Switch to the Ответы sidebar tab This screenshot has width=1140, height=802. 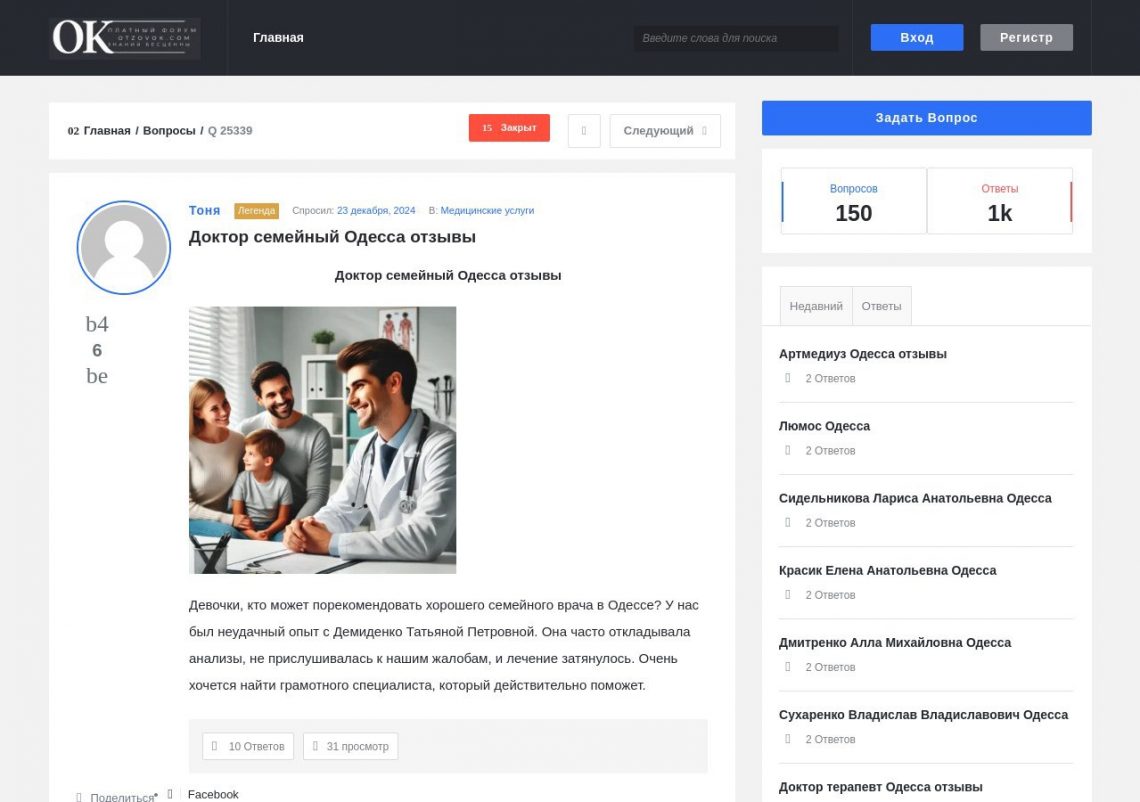881,306
